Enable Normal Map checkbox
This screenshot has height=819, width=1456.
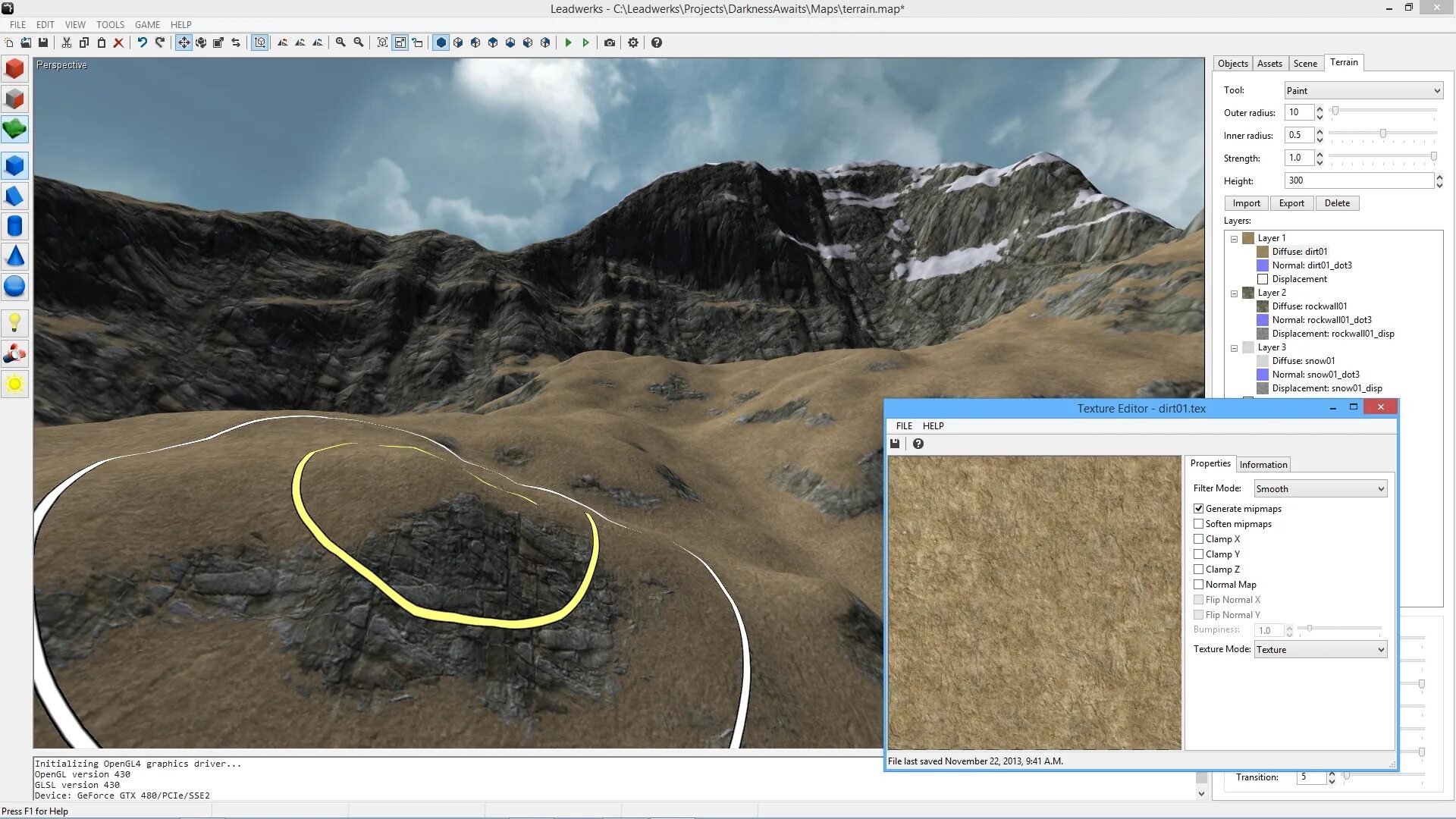click(1199, 584)
